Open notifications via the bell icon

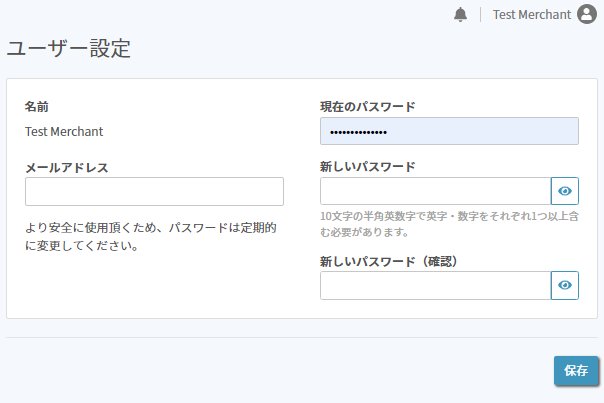[460, 15]
